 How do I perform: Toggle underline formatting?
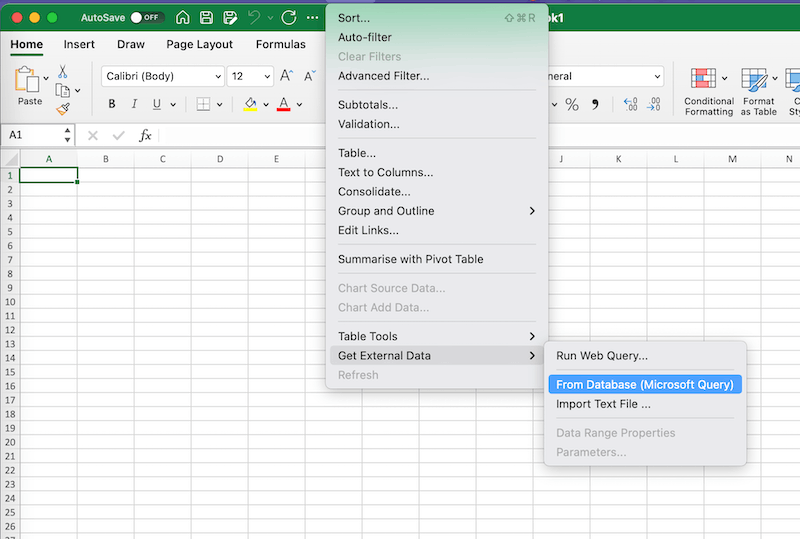point(157,104)
